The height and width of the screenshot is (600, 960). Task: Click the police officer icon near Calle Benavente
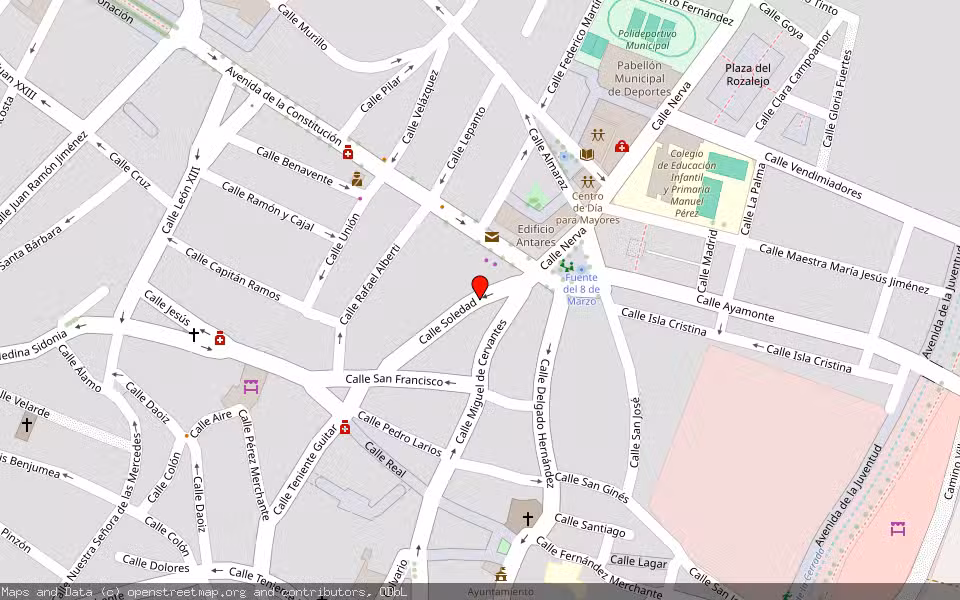click(x=357, y=179)
